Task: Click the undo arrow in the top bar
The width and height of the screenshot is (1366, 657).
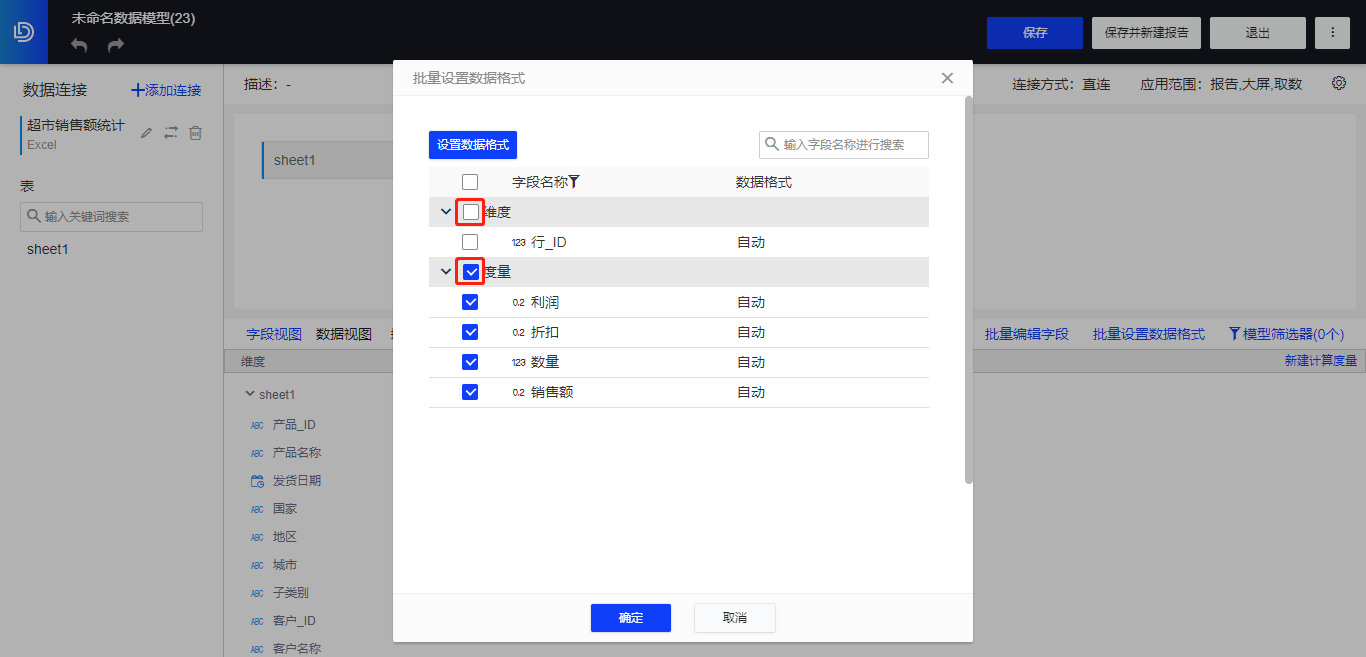Action: pyautogui.click(x=78, y=44)
